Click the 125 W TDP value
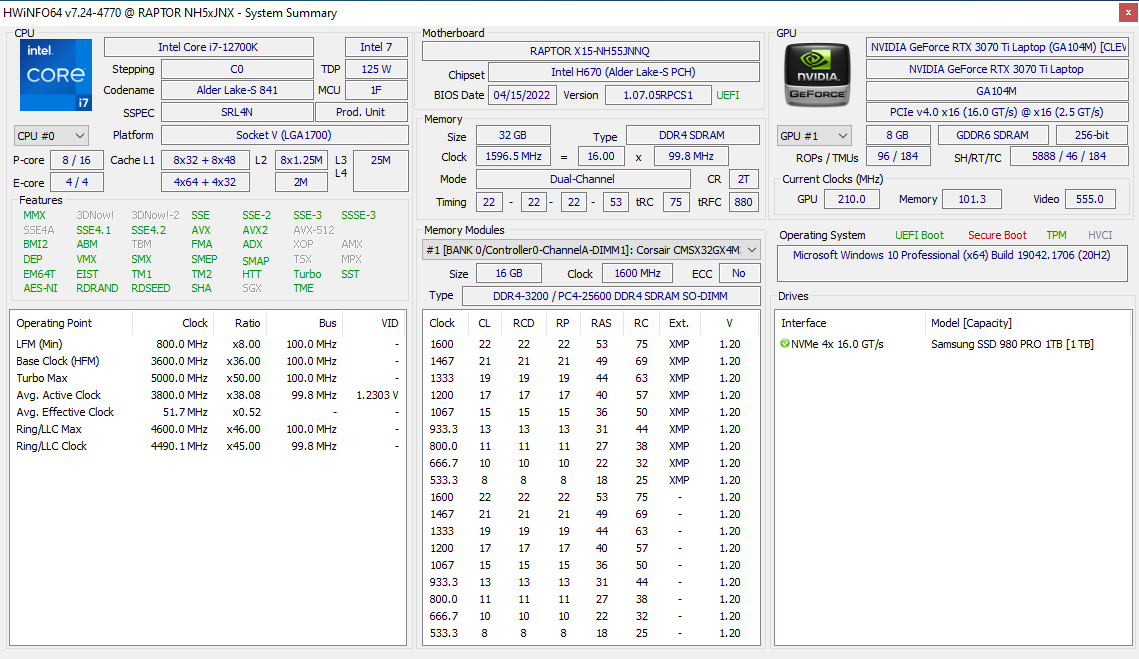Image resolution: width=1139 pixels, height=659 pixels. tap(376, 69)
